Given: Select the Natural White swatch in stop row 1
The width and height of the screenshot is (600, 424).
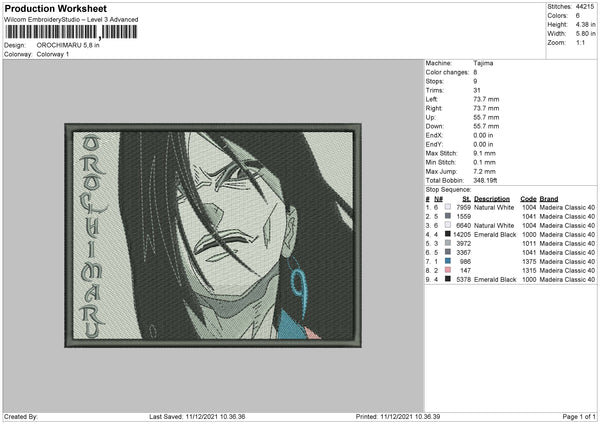Looking at the screenshot, I should tap(447, 207).
